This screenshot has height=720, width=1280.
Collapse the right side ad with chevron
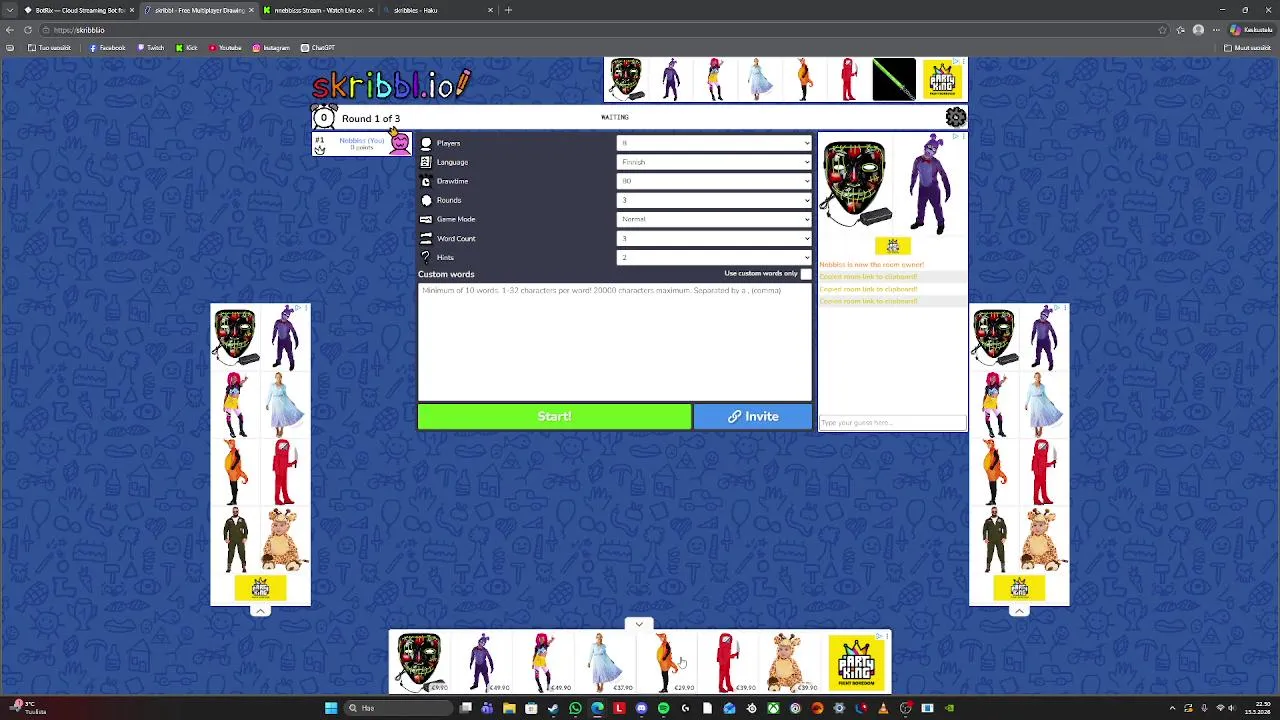[1019, 611]
